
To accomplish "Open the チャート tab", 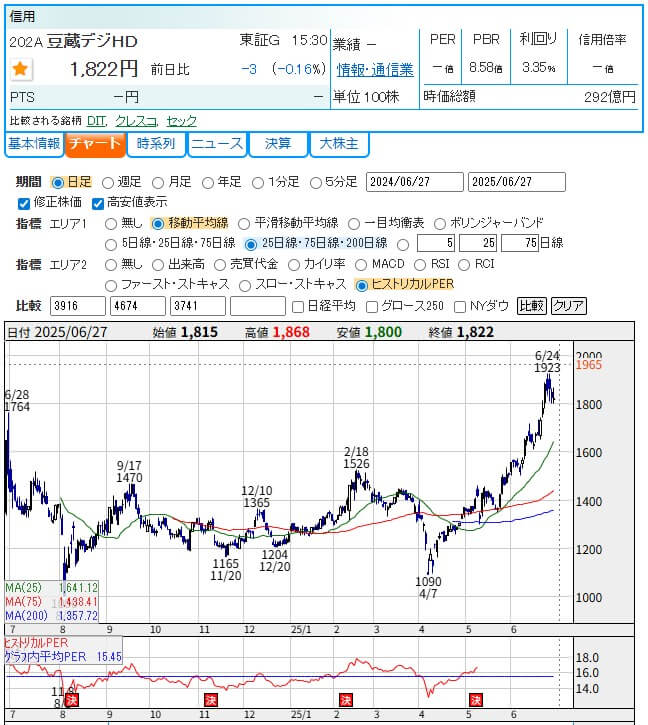I will 95,144.
